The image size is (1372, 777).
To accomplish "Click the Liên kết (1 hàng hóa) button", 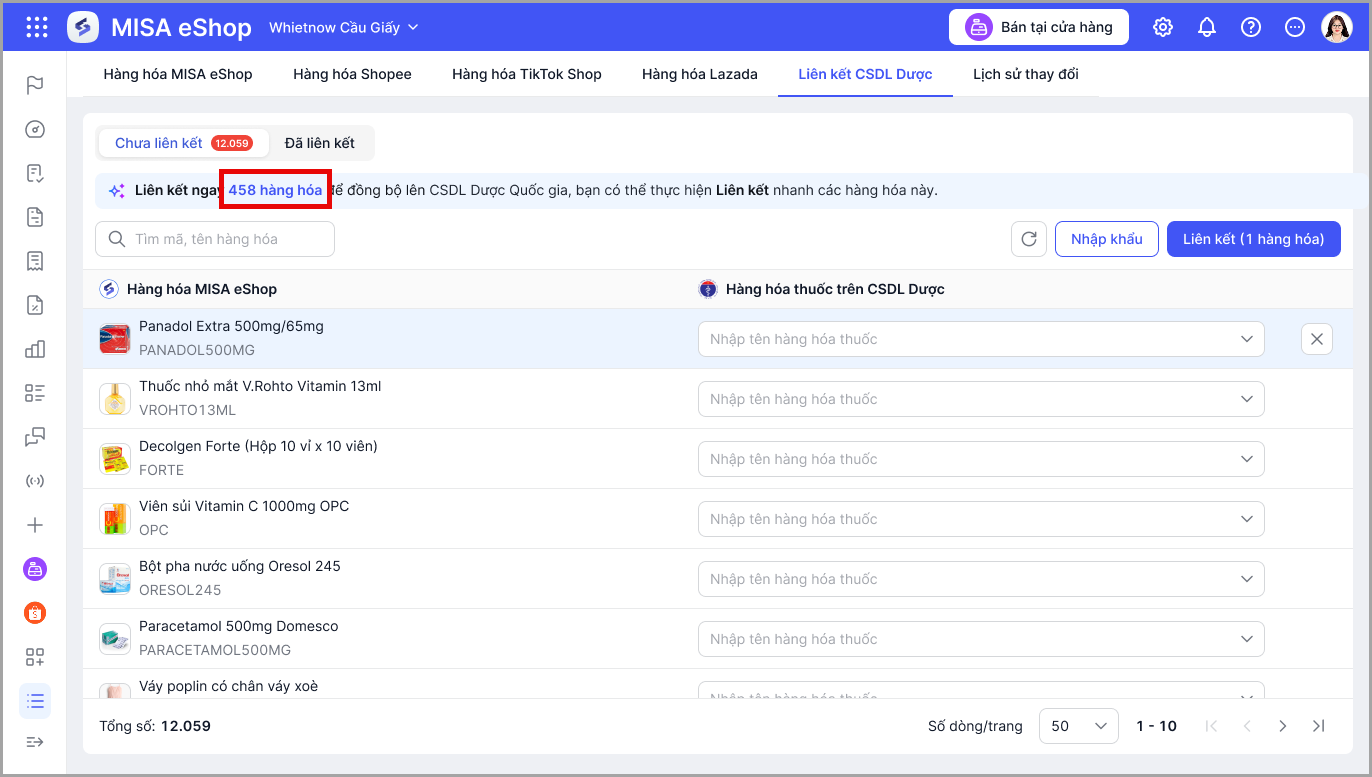I will (1254, 239).
